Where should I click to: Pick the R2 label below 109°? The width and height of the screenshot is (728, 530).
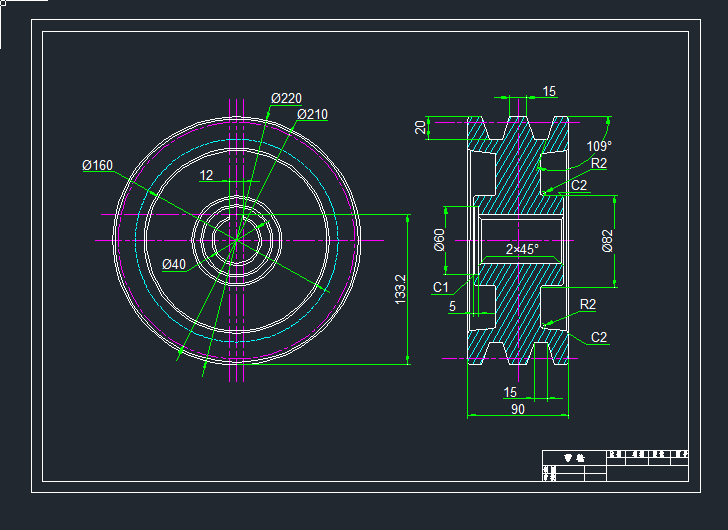point(599,163)
